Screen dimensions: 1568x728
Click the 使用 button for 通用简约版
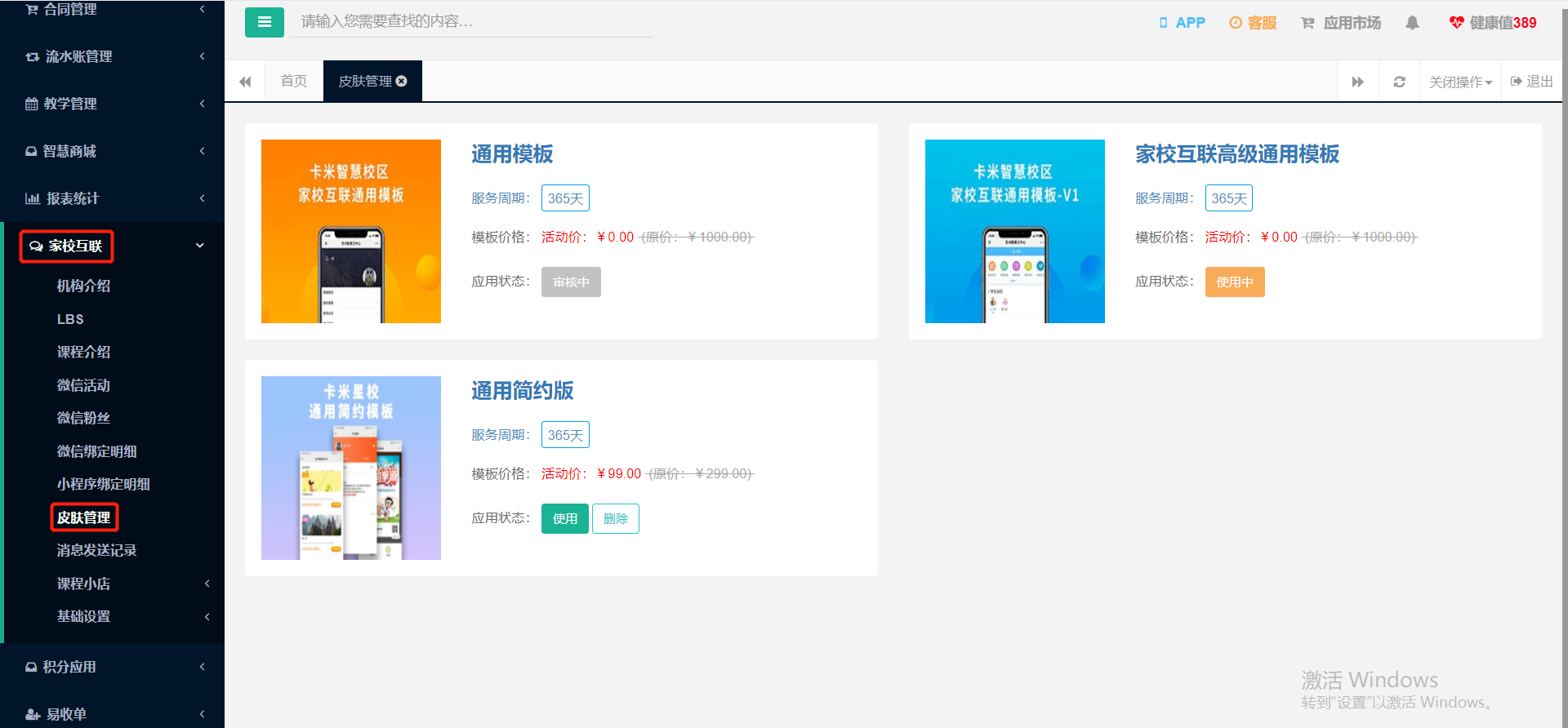[565, 518]
